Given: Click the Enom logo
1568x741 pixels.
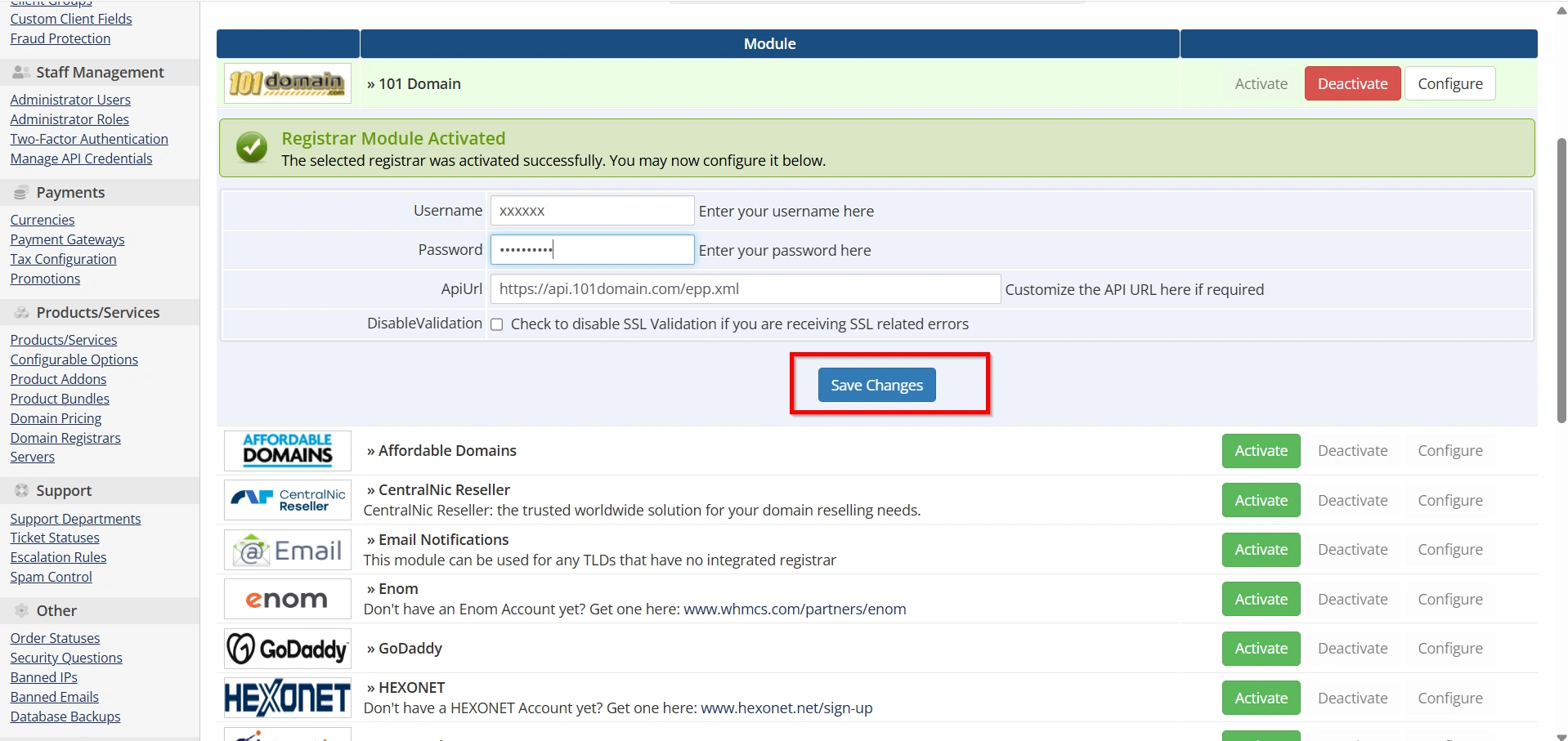Looking at the screenshot, I should [x=288, y=599].
